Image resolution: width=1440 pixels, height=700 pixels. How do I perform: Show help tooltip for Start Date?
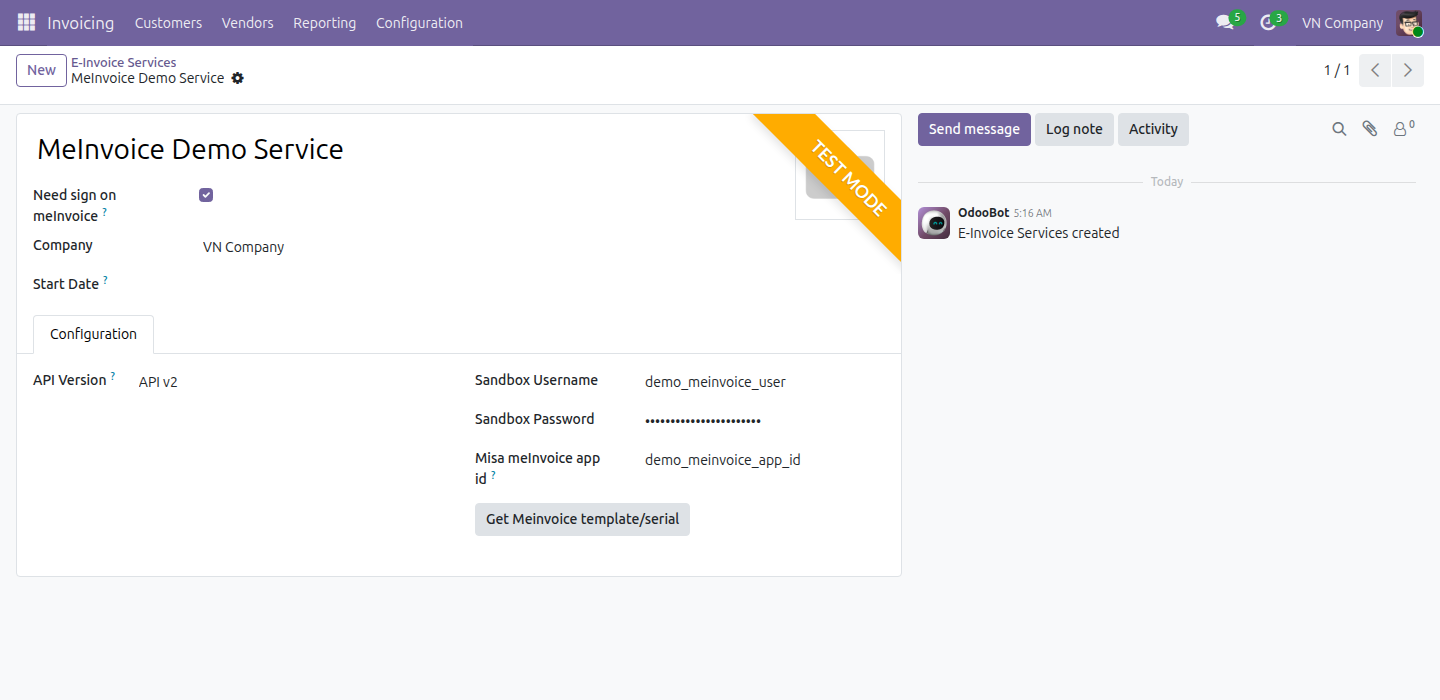[105, 281]
